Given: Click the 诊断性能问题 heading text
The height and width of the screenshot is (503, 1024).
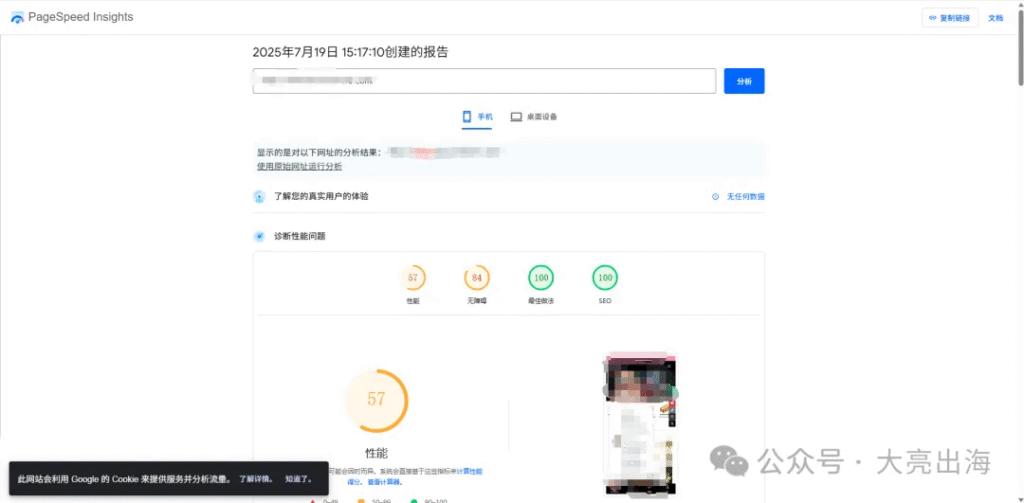Looking at the screenshot, I should [x=300, y=236].
